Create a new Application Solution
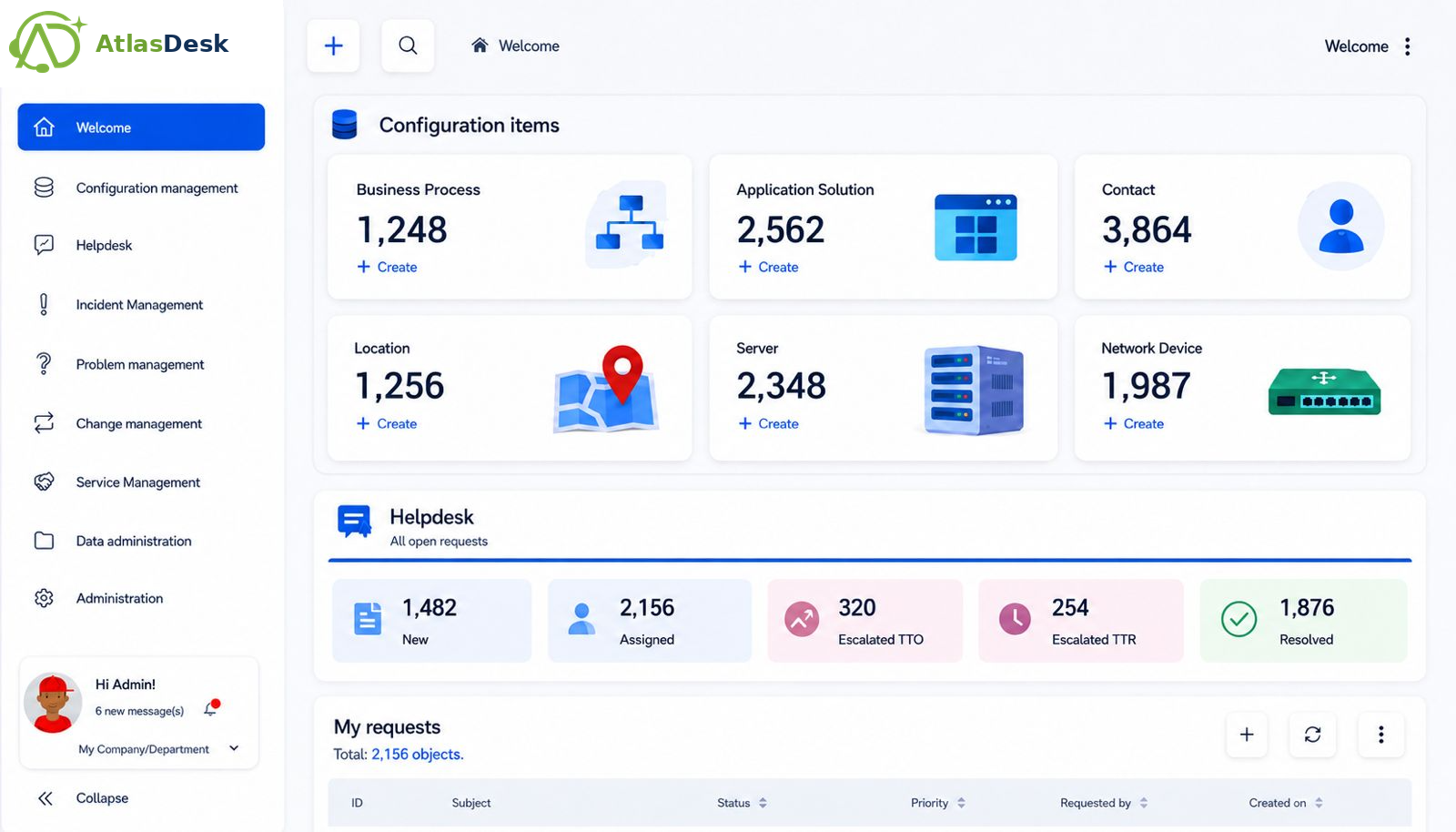The height and width of the screenshot is (832, 1456). (769, 267)
